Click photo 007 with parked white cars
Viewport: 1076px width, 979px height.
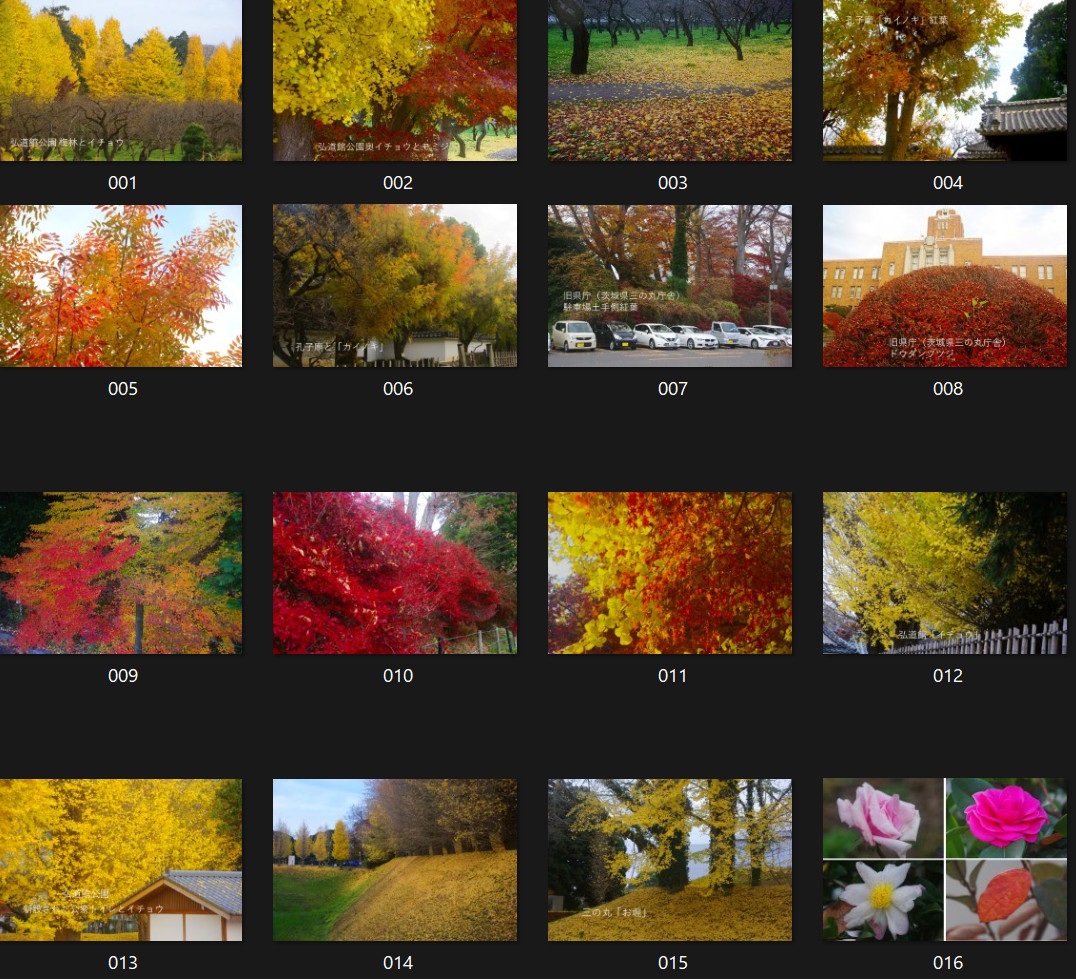click(670, 286)
